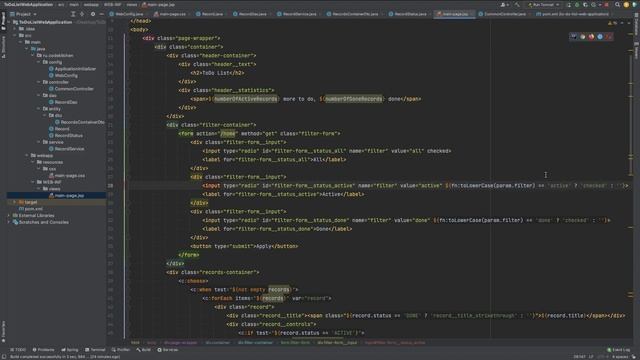Select WebConfig class in Project tree
Viewport: 640px width, 360px height.
click(63, 76)
